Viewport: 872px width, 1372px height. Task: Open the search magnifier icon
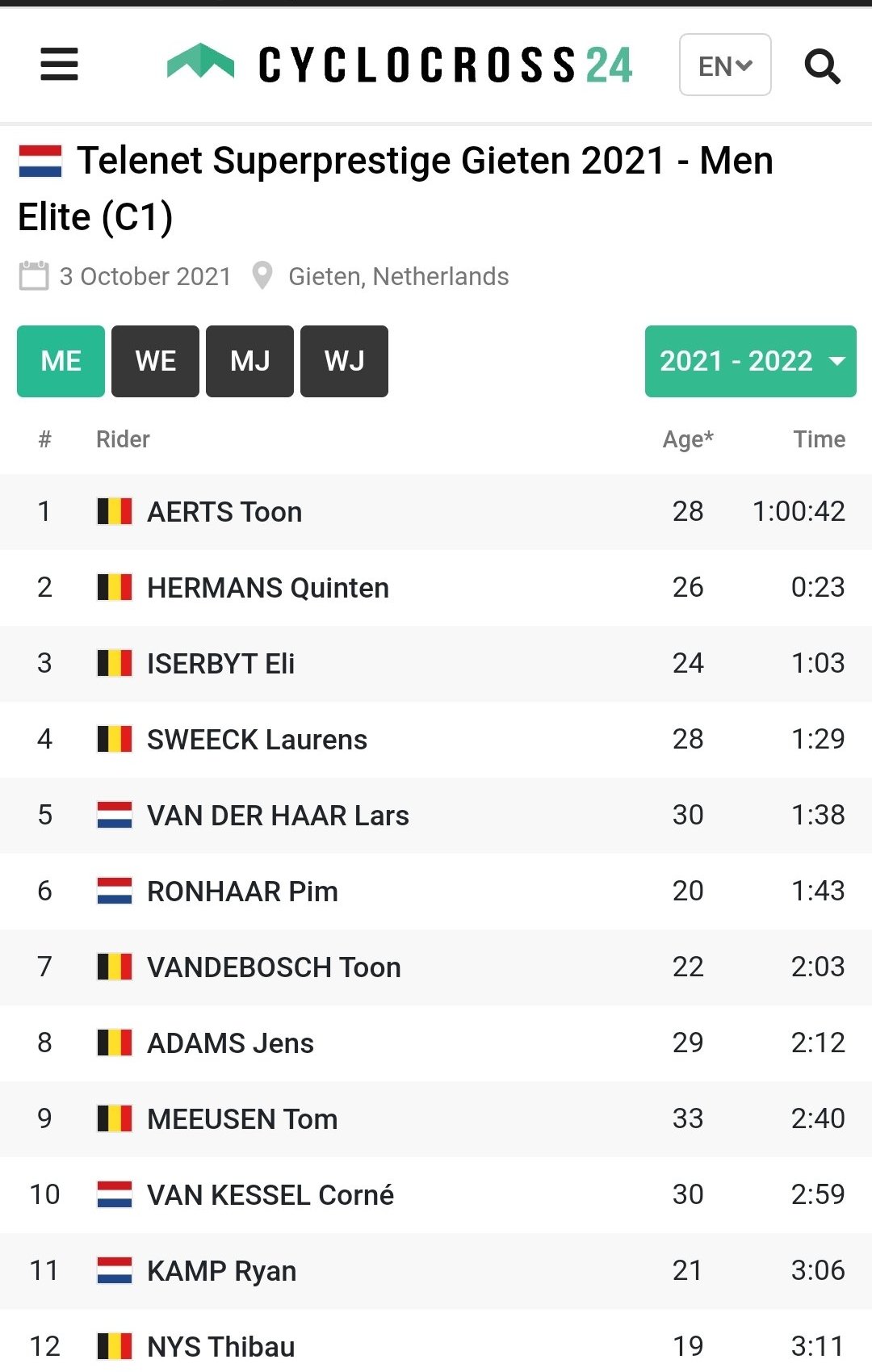click(x=822, y=66)
